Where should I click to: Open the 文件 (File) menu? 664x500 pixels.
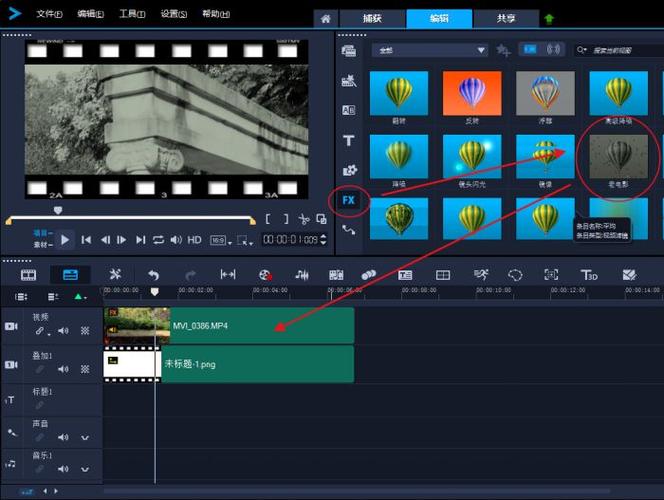pos(49,14)
